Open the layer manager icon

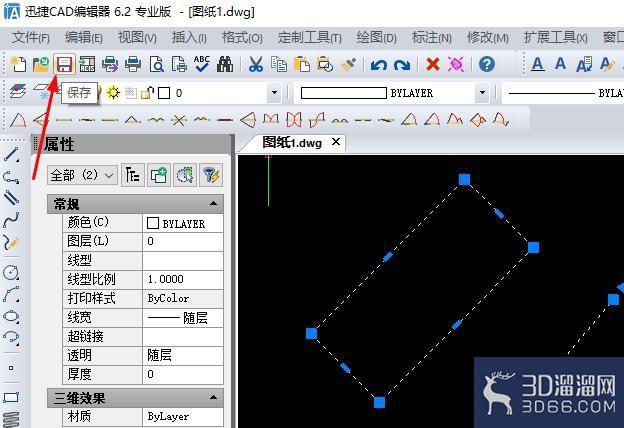tap(18, 92)
